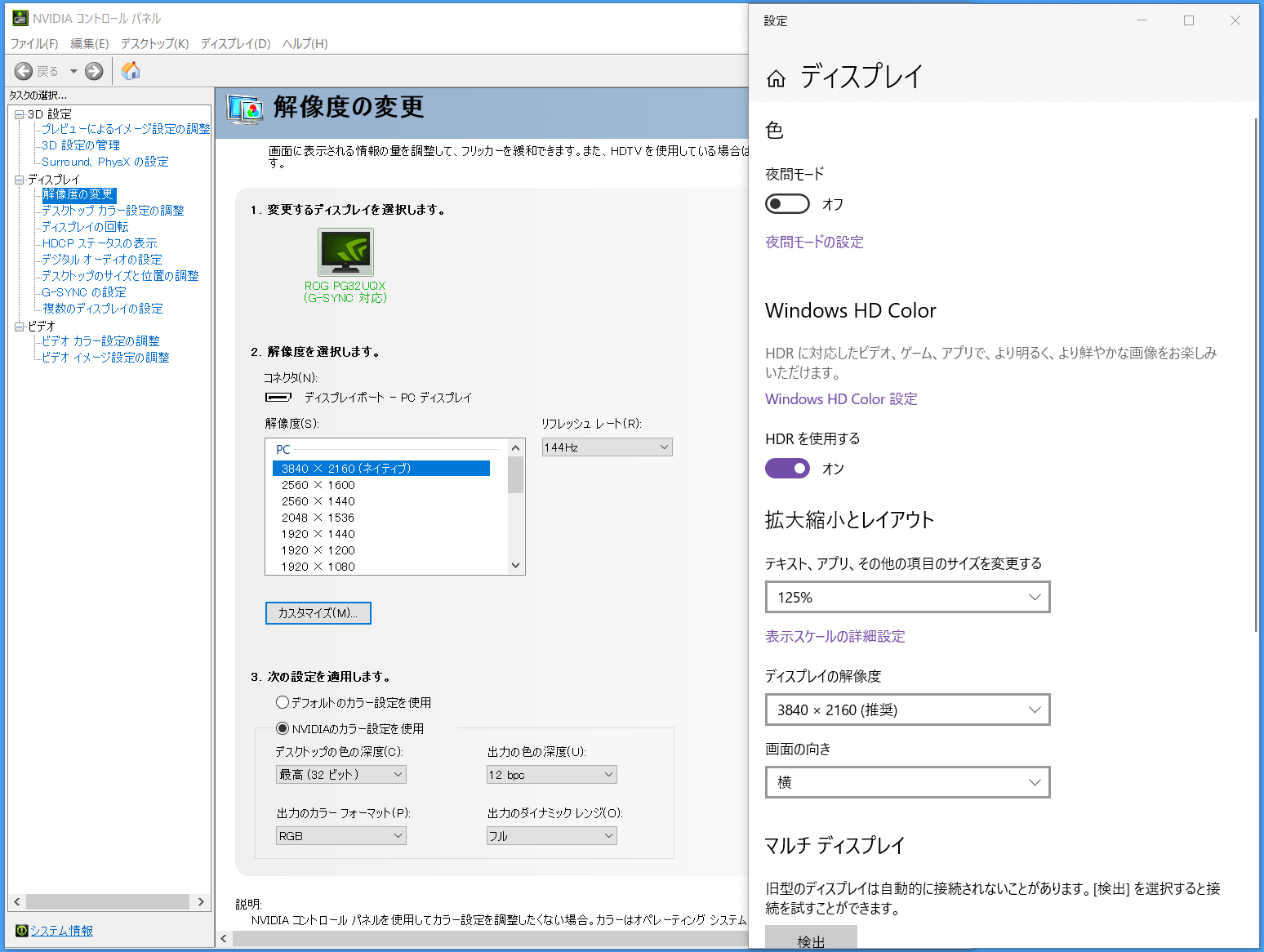1264x952 pixels.
Task: Open HDCP ステータスの表示
Action: coord(100,243)
